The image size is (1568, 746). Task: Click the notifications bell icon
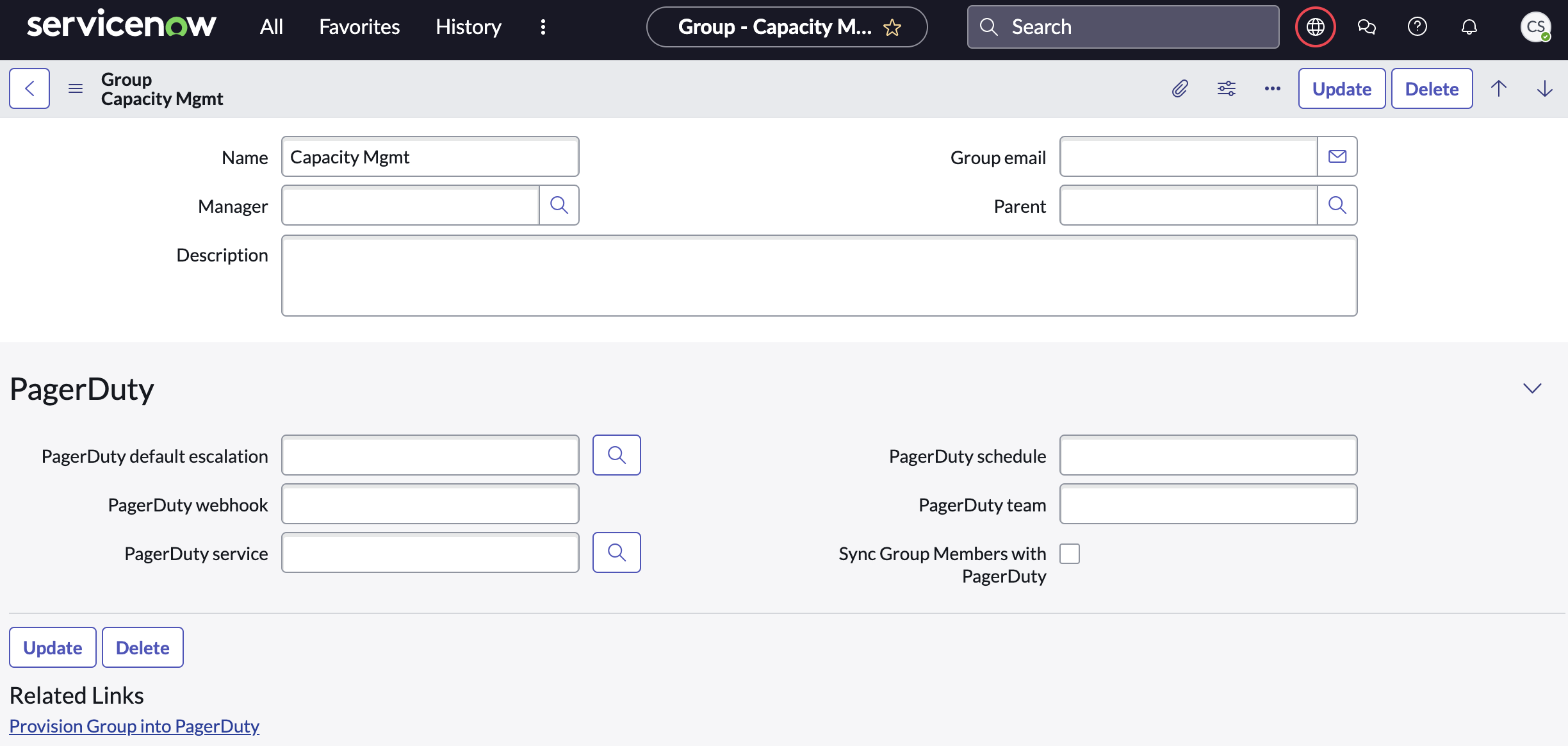pos(1470,27)
